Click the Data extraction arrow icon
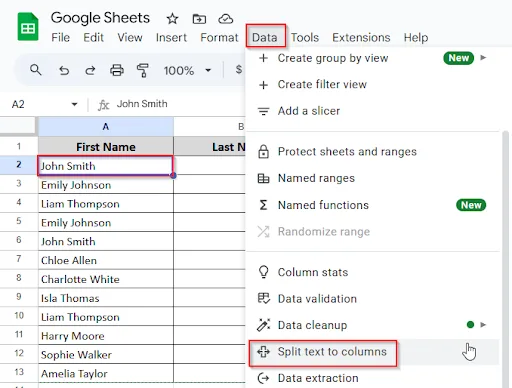The height and width of the screenshot is (388, 512). pyautogui.click(x=263, y=378)
